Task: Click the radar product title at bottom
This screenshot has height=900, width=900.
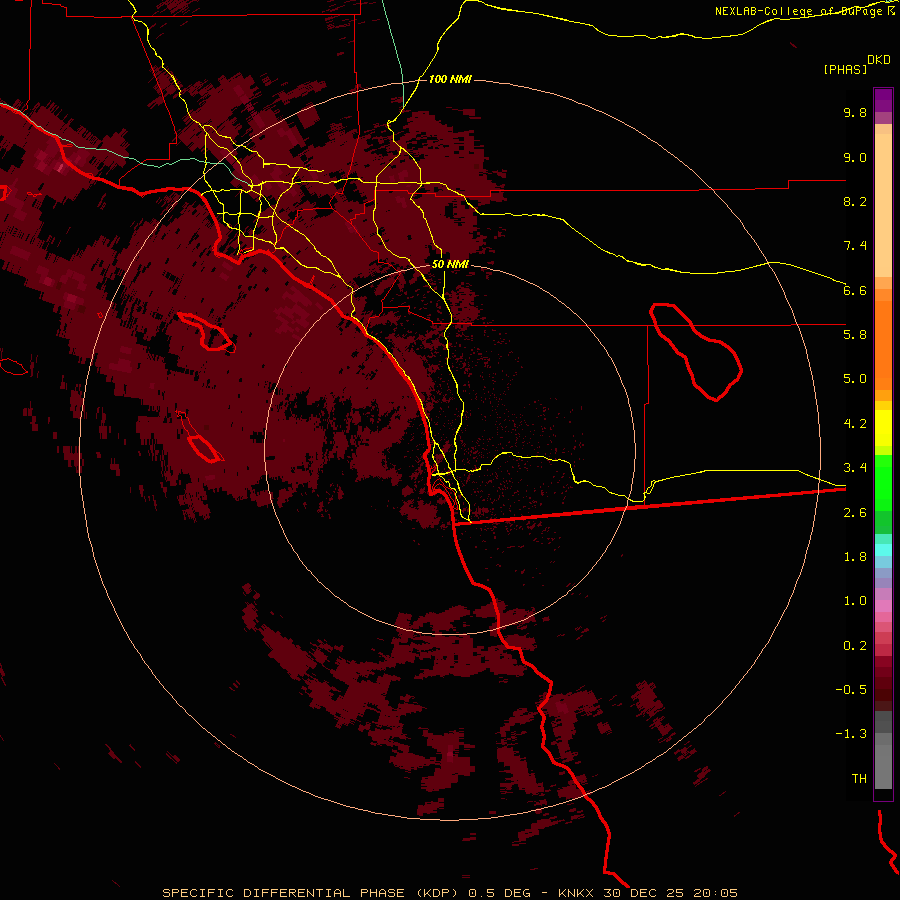Action: (449, 893)
